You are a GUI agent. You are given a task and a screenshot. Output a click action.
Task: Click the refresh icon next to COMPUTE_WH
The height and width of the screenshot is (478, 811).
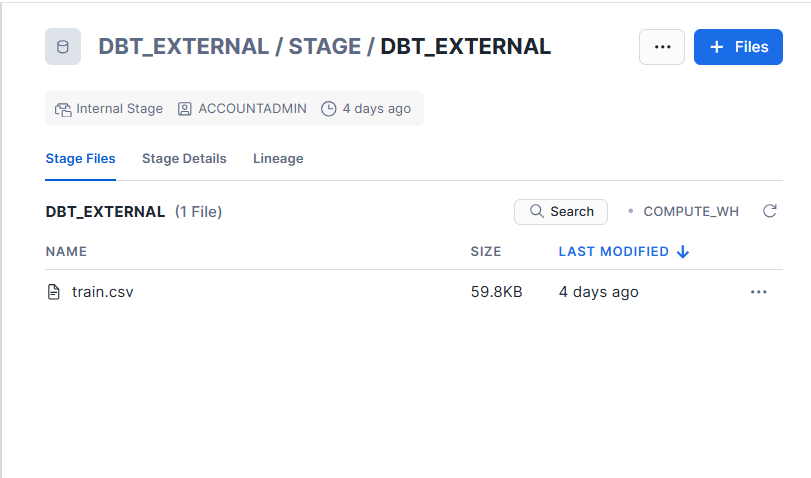click(770, 211)
